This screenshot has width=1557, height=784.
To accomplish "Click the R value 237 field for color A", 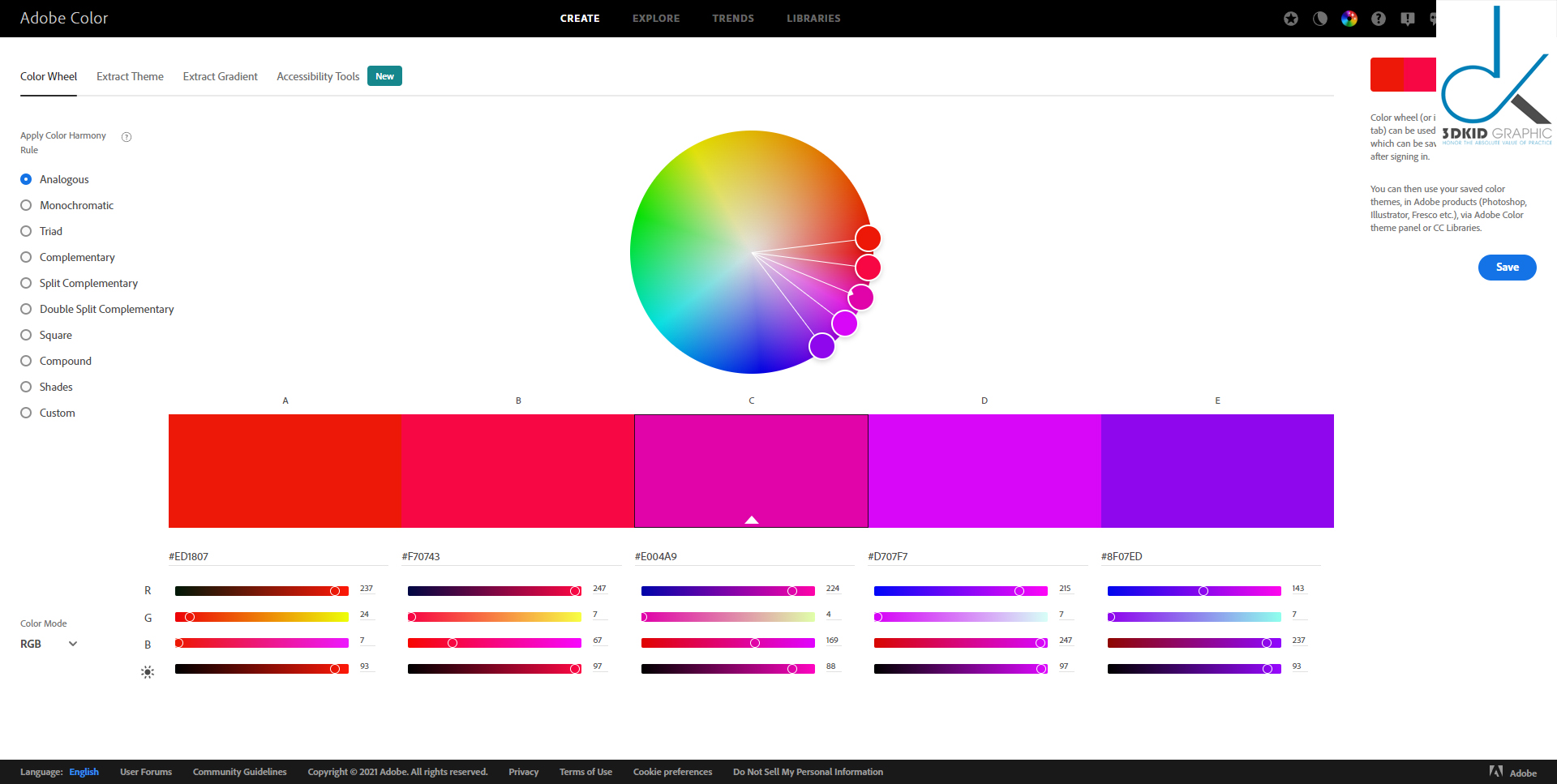I will coord(367,589).
